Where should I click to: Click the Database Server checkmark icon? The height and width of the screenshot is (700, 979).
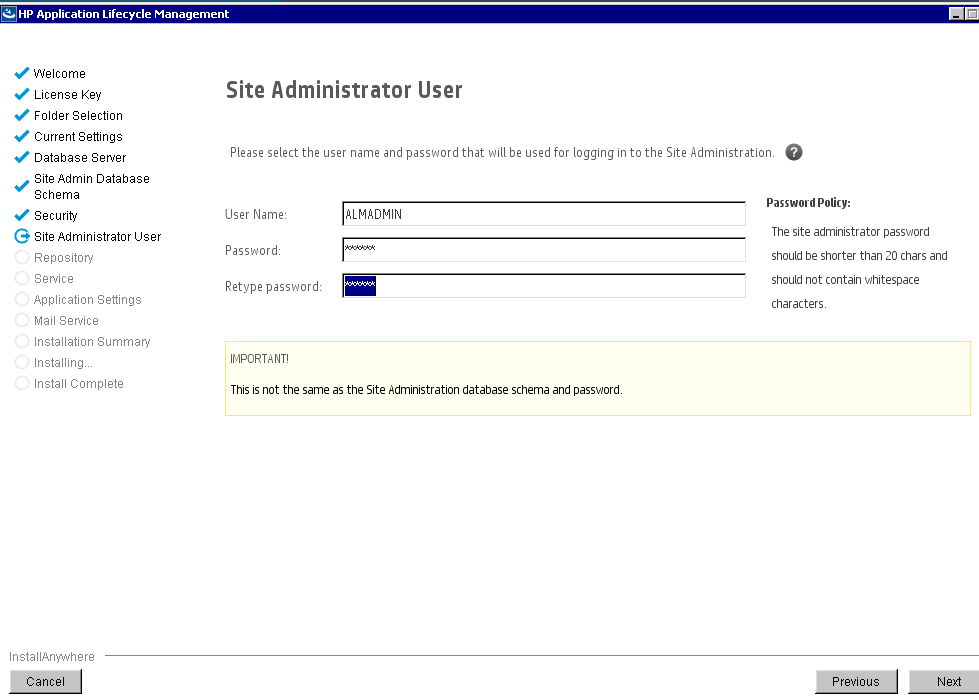click(22, 157)
